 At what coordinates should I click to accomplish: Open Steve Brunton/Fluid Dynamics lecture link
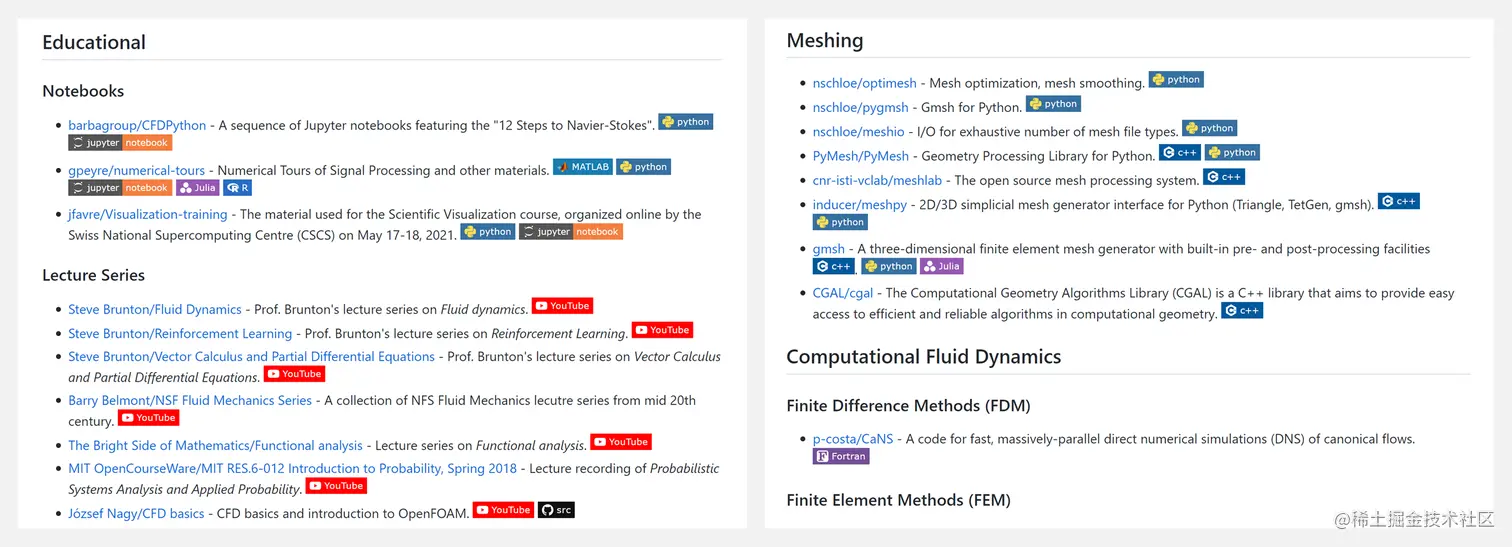155,310
